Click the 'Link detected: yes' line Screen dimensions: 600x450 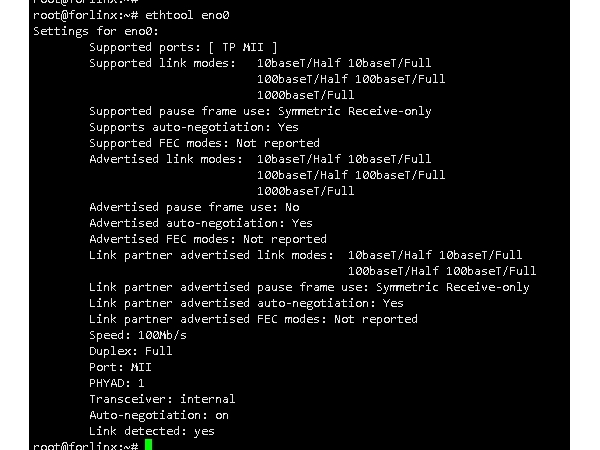pos(152,431)
